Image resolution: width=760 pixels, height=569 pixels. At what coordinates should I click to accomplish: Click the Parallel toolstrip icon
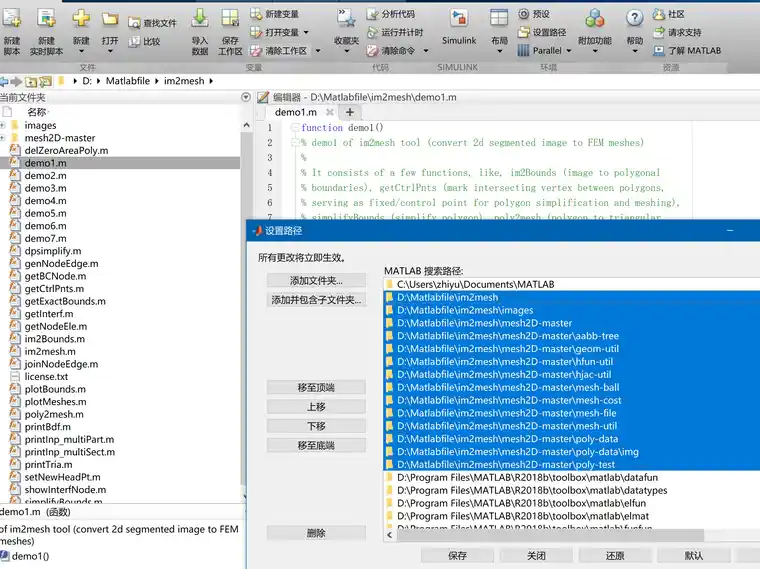523,50
